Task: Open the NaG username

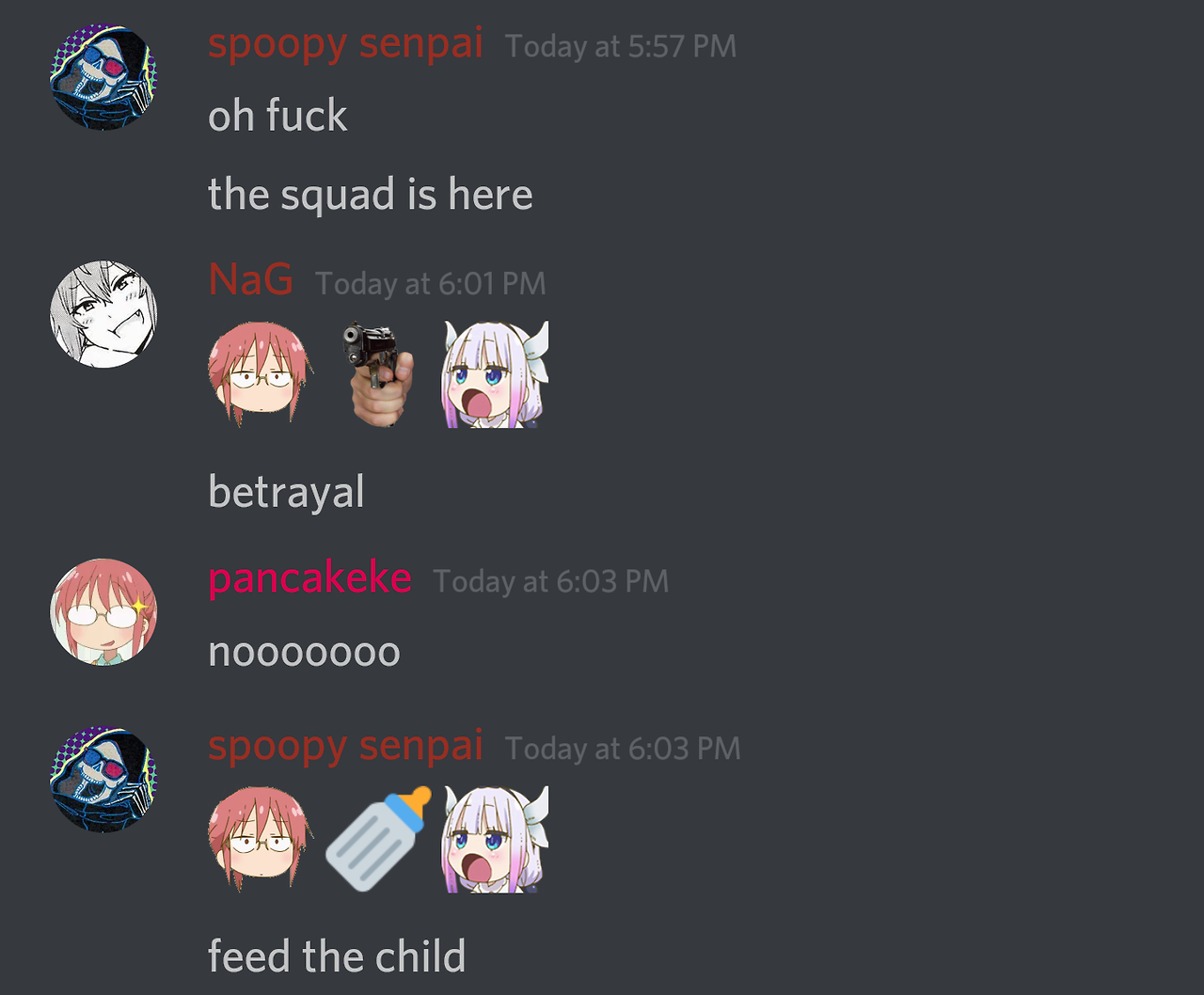Action: click(250, 280)
